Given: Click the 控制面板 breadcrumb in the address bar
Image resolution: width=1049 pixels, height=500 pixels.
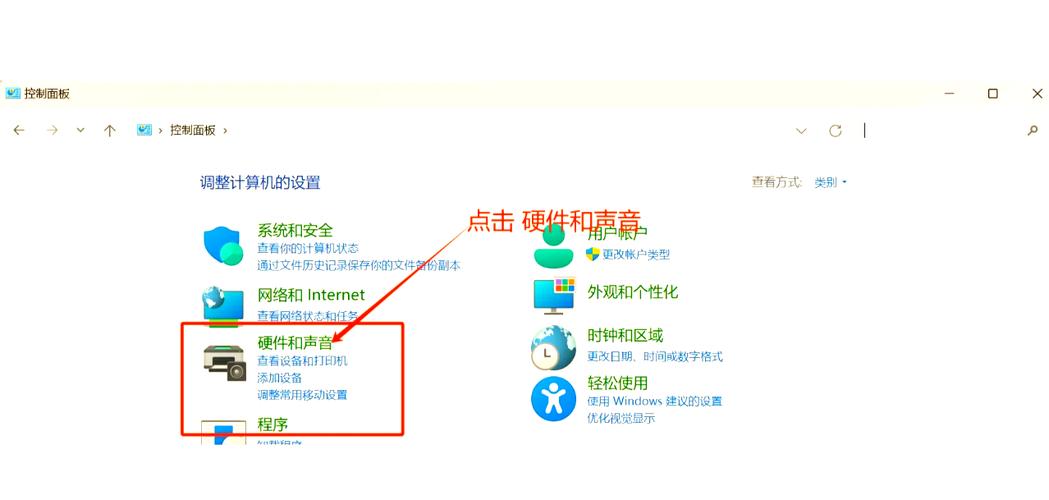Looking at the screenshot, I should [193, 131].
